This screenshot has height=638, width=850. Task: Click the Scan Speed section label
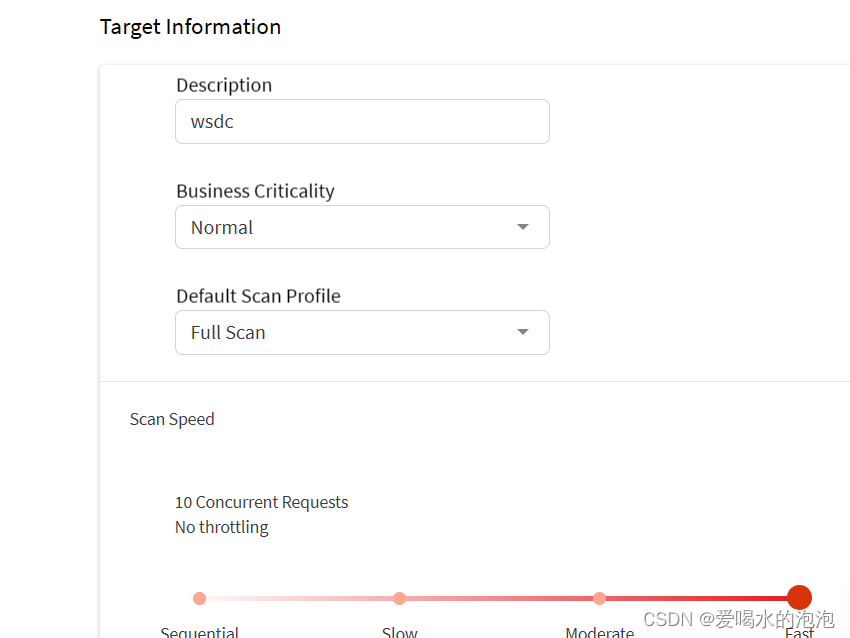pyautogui.click(x=172, y=419)
